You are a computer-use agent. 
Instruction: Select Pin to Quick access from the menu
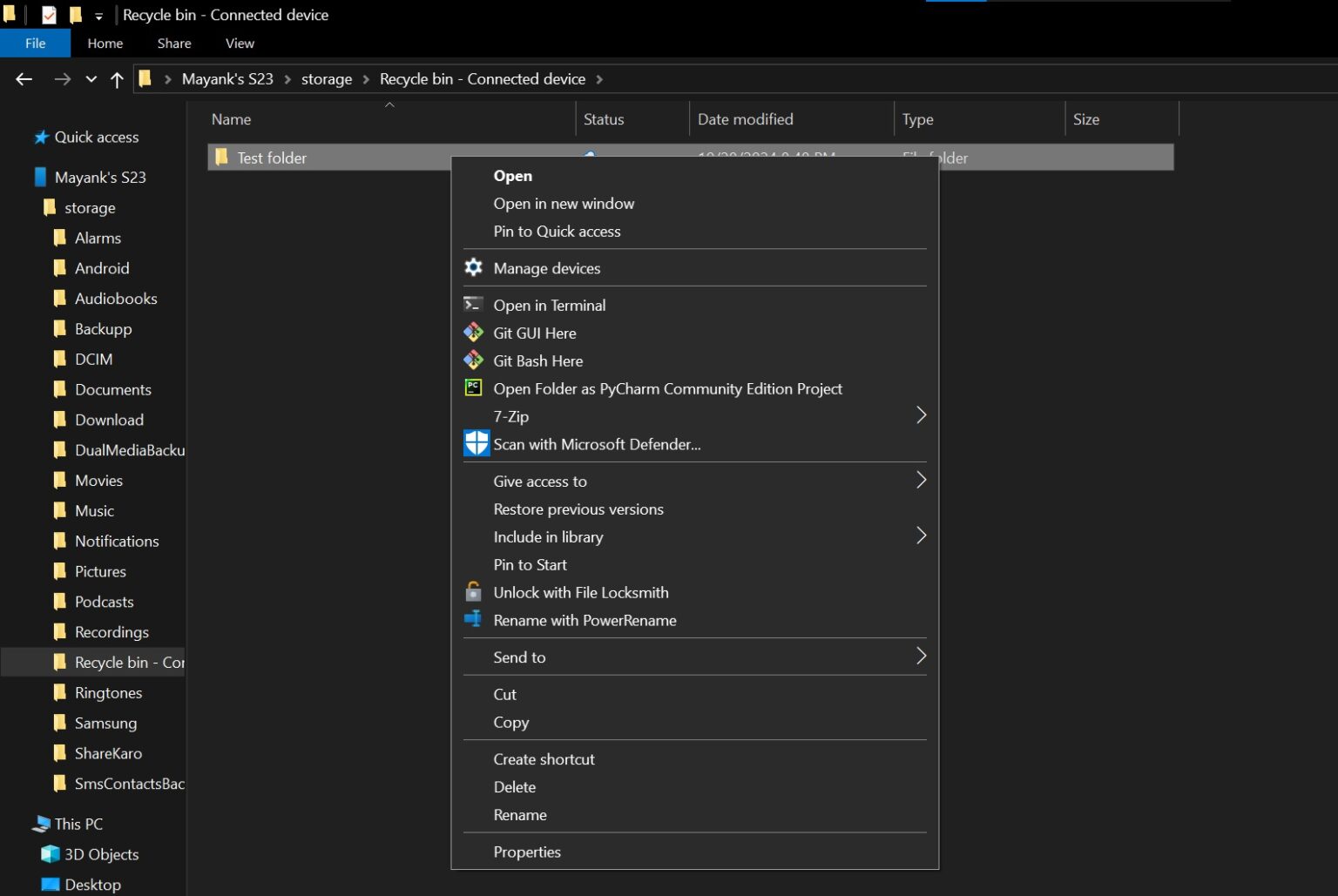click(557, 231)
